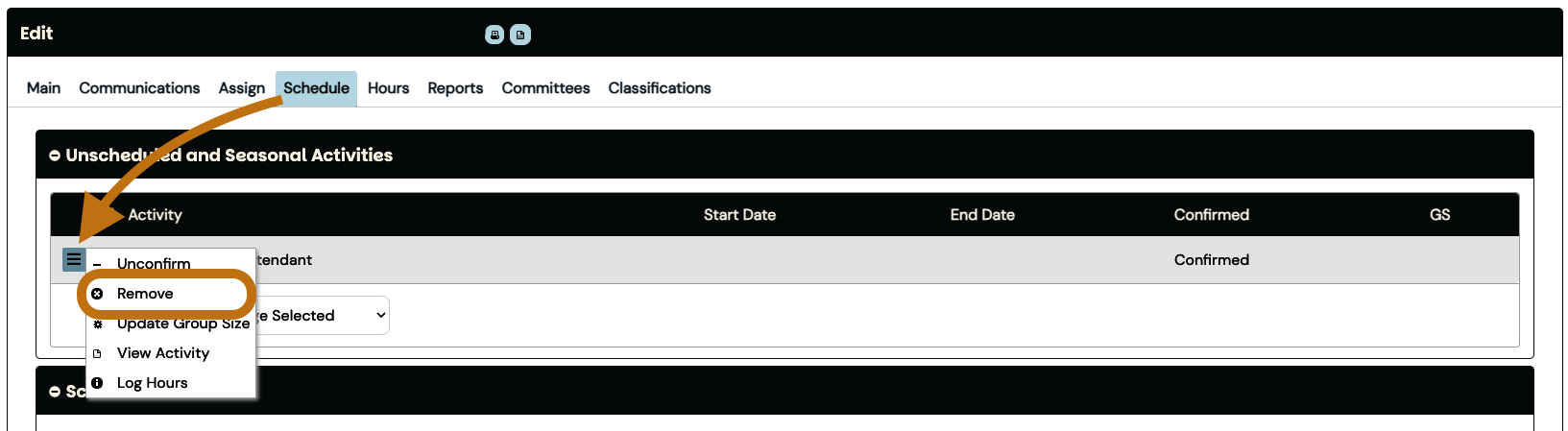Open the Hours tab
Image resolution: width=1568 pixels, height=431 pixels.
pyautogui.click(x=388, y=88)
